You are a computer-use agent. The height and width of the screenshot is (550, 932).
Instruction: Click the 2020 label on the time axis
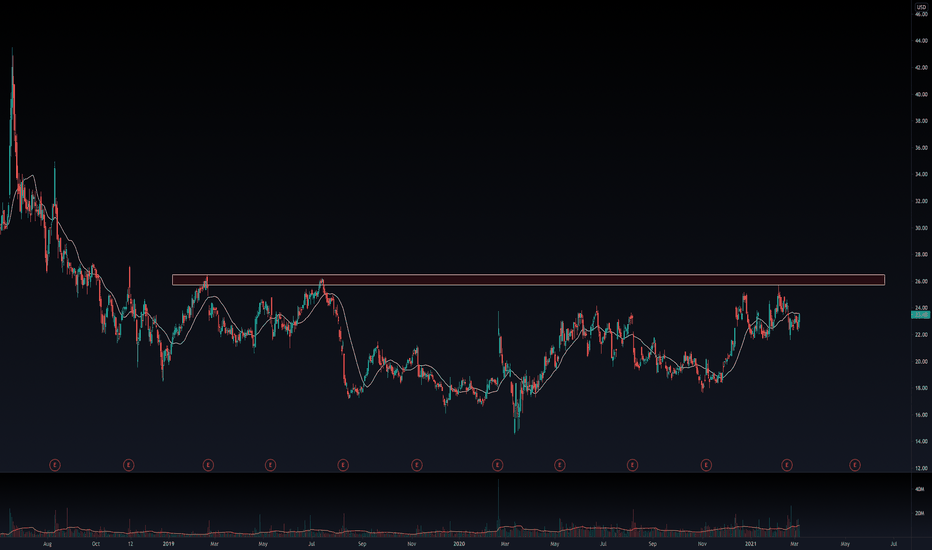tap(459, 543)
